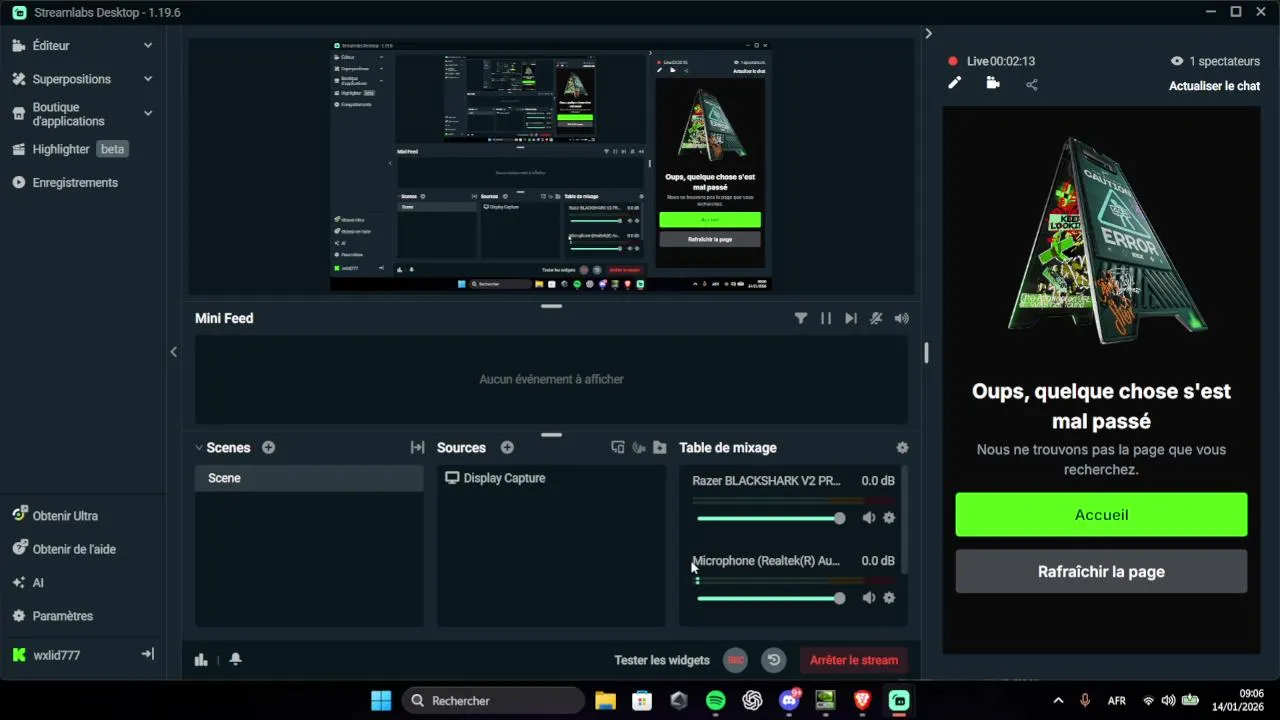This screenshot has width=1280, height=720.
Task: Expand the Éditeur menu chevron
Action: tap(148, 46)
